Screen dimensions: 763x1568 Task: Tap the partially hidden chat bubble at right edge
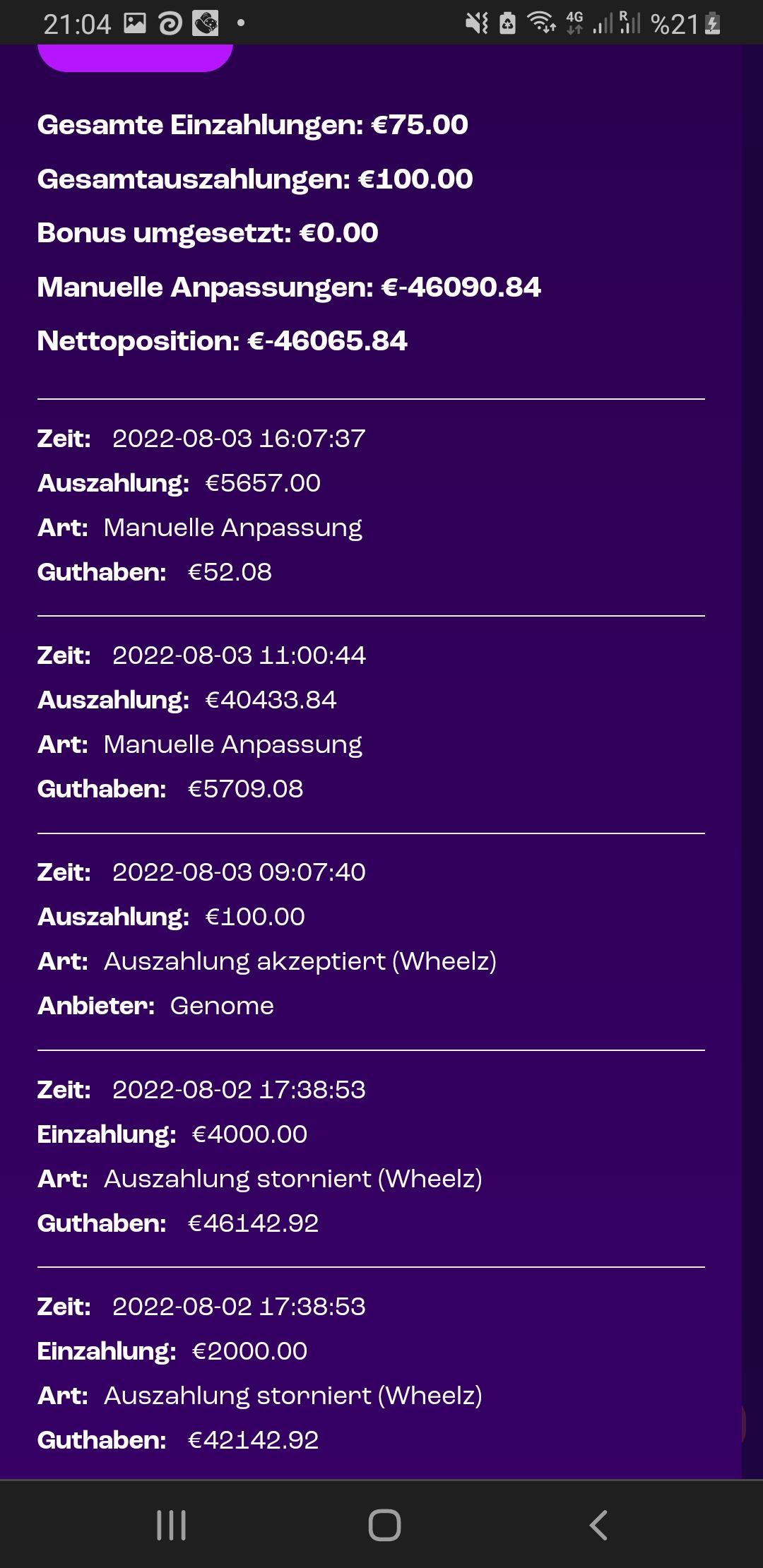(742, 1423)
